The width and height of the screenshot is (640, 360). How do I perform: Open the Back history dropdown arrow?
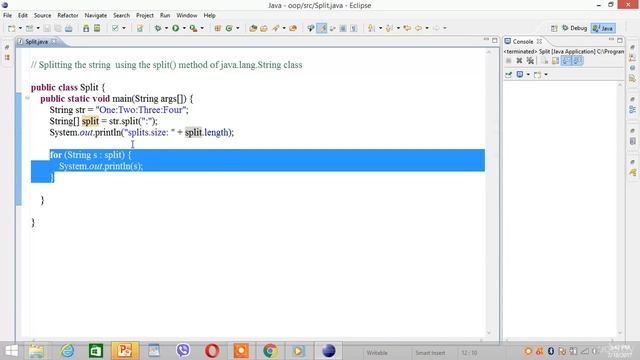(427, 28)
